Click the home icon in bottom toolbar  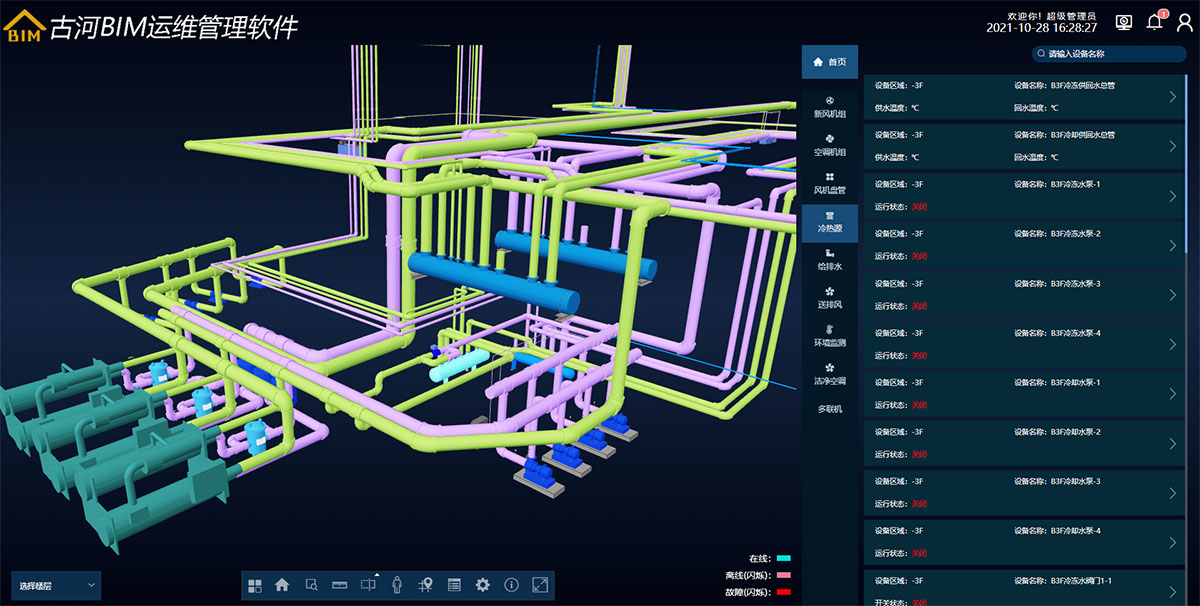(282, 585)
